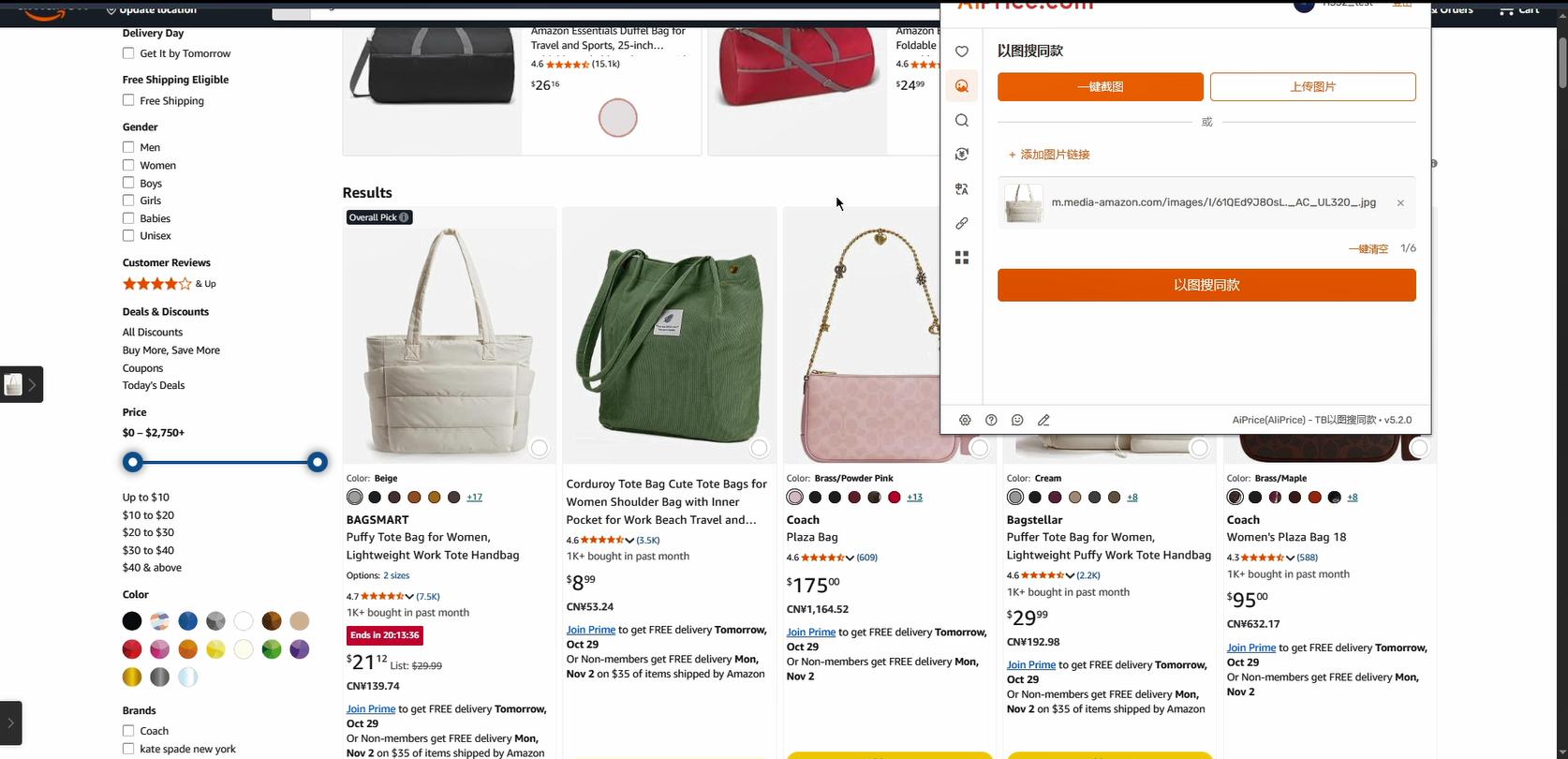Open AliPrice settings gear icon
The width and height of the screenshot is (1568, 759).
(x=965, y=420)
